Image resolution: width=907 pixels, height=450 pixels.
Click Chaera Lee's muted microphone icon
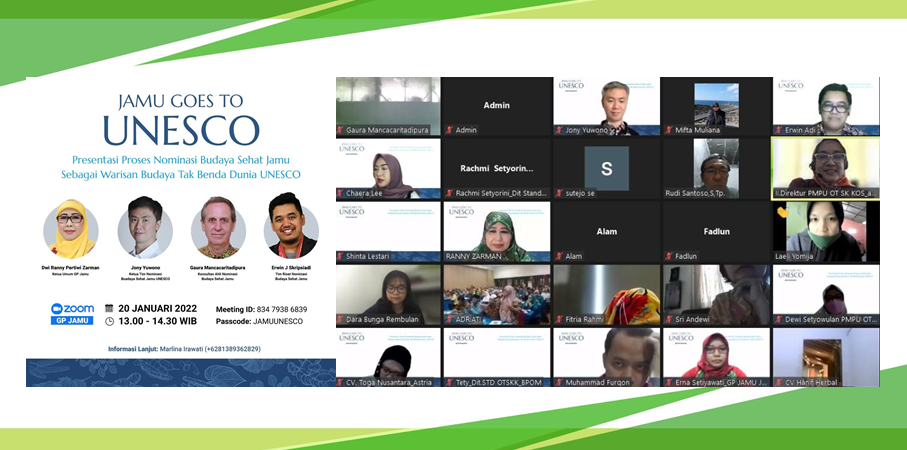(340, 193)
